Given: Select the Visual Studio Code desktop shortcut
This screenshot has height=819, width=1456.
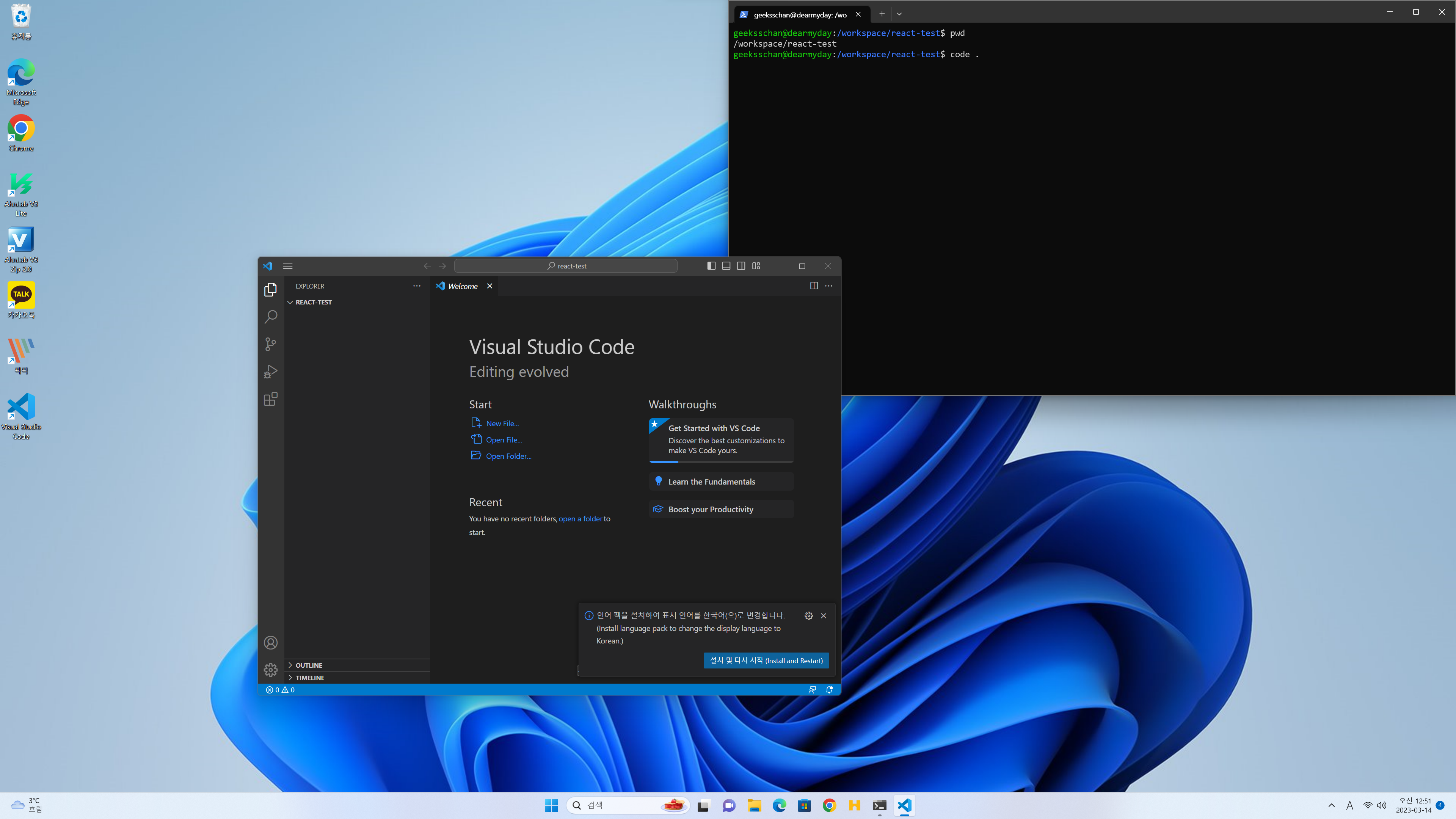Looking at the screenshot, I should 21,417.
